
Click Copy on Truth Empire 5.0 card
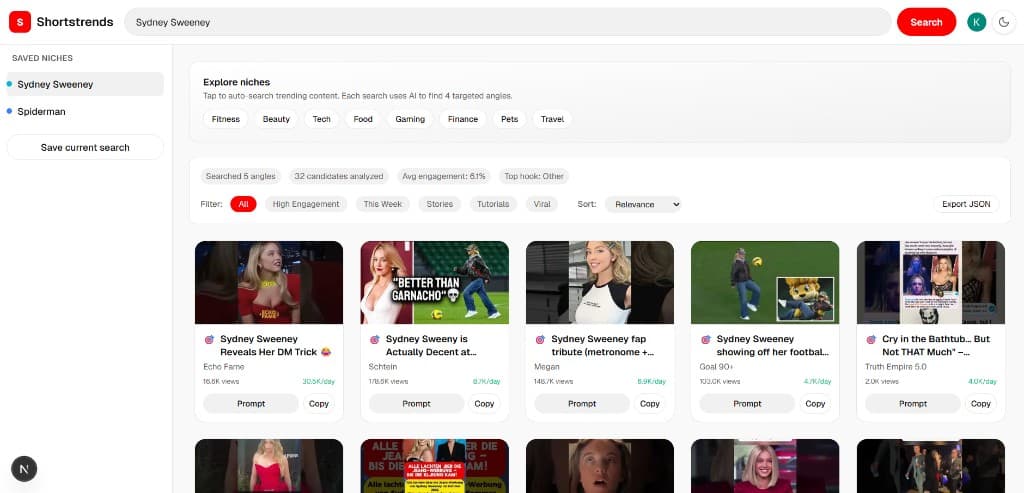pyautogui.click(x=981, y=404)
